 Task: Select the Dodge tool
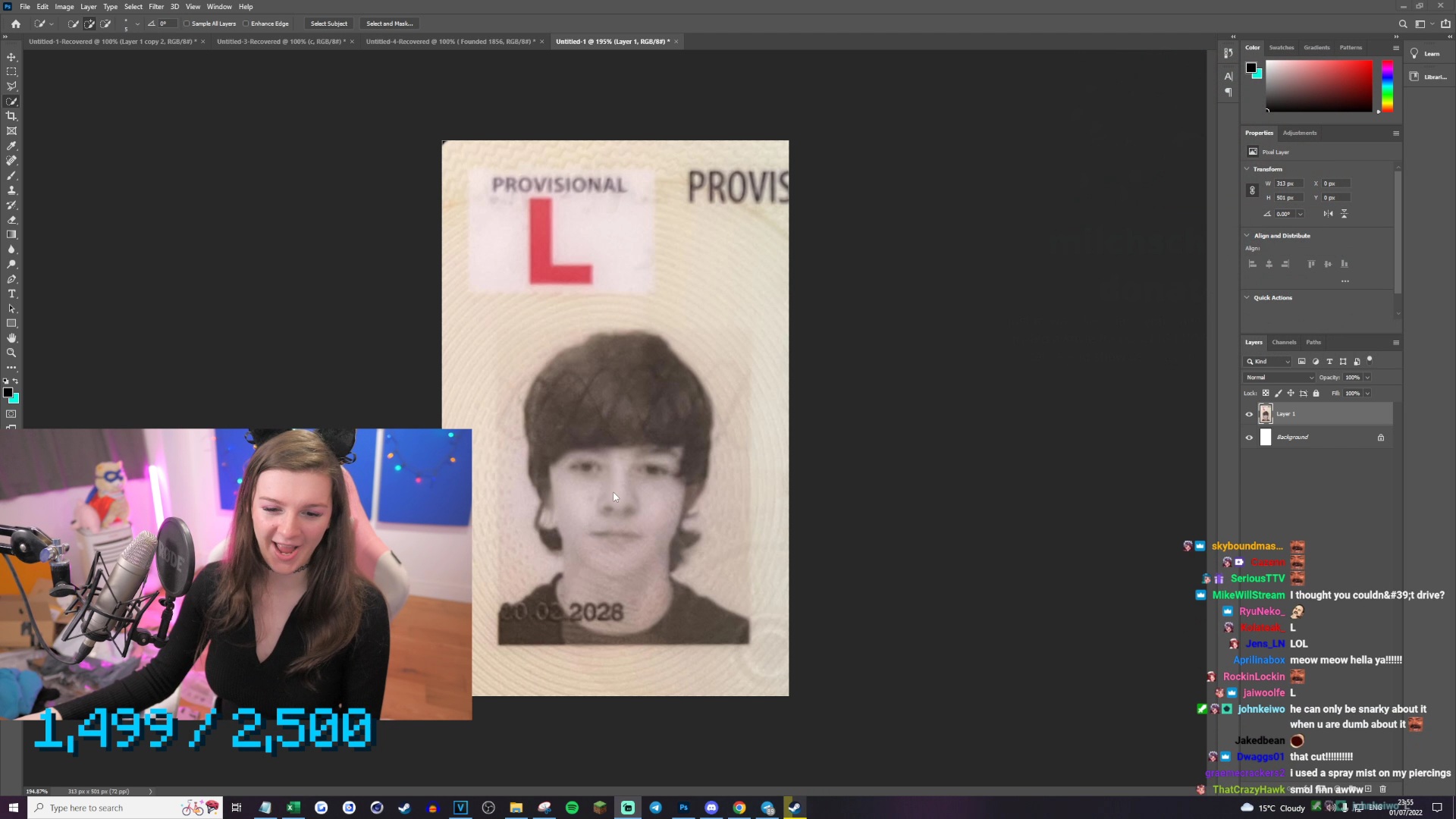point(11,264)
